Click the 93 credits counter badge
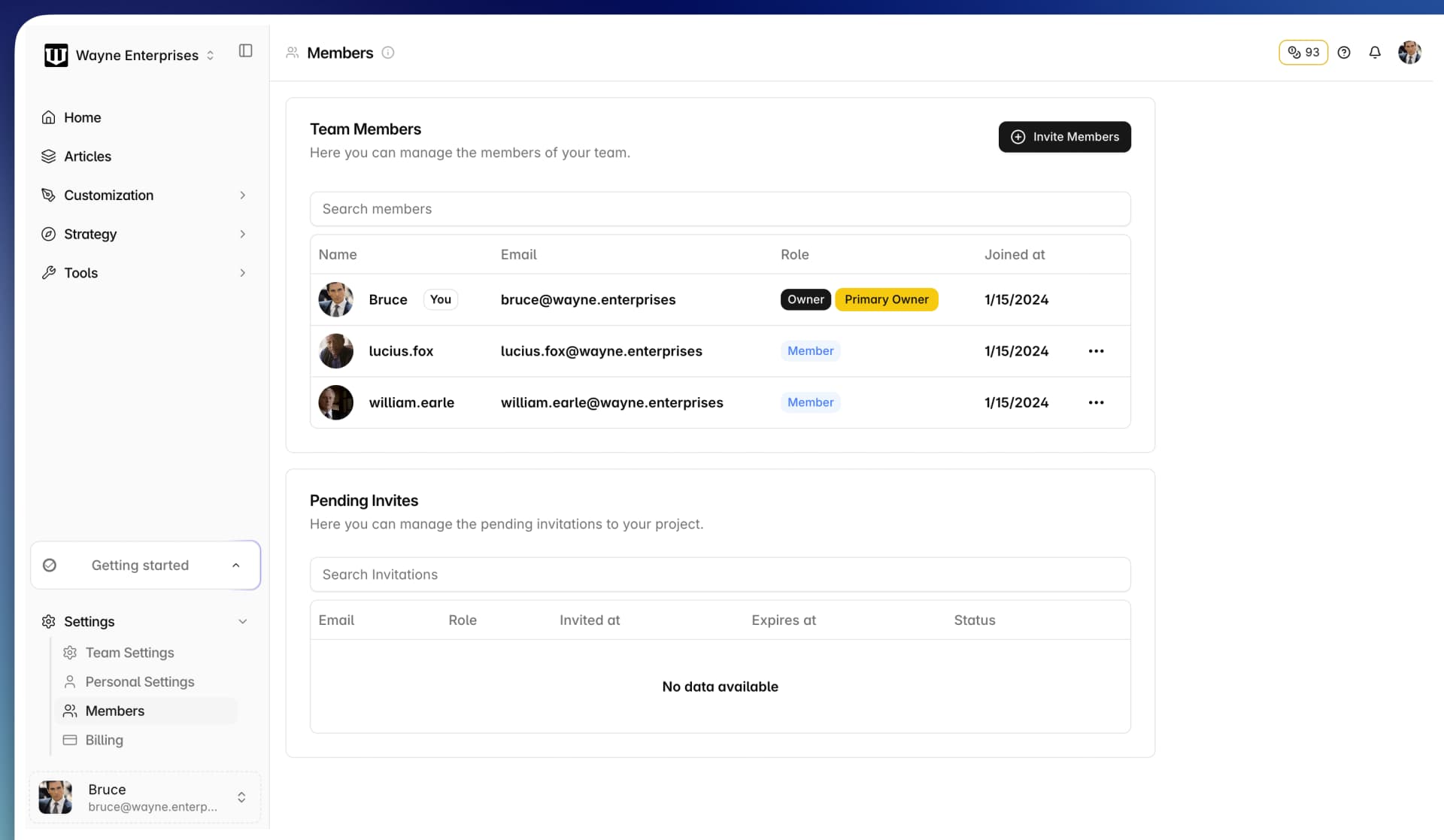 click(x=1303, y=52)
